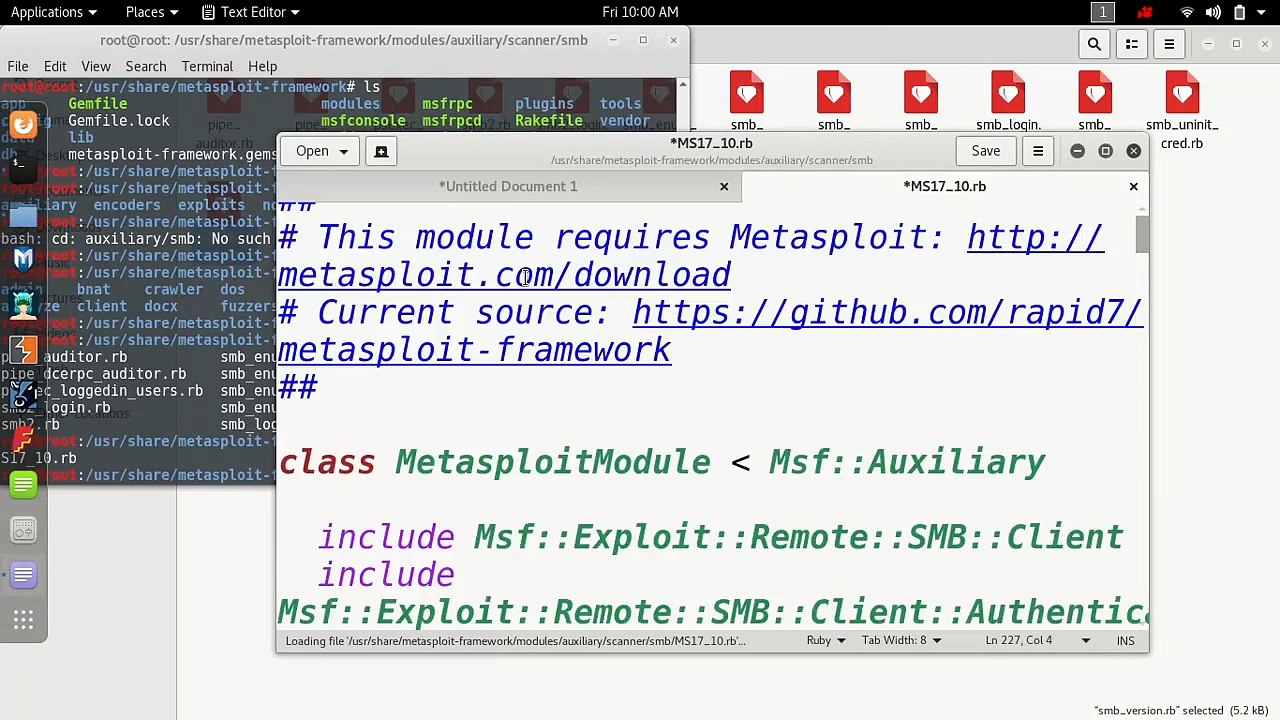The height and width of the screenshot is (720, 1280).
Task: Toggle list view in file manager
Action: tap(1132, 44)
